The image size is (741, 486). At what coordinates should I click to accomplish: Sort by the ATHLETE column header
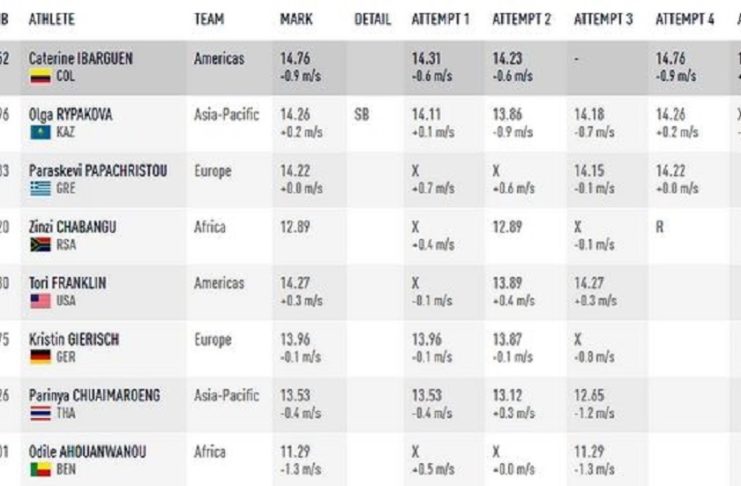(x=51, y=20)
